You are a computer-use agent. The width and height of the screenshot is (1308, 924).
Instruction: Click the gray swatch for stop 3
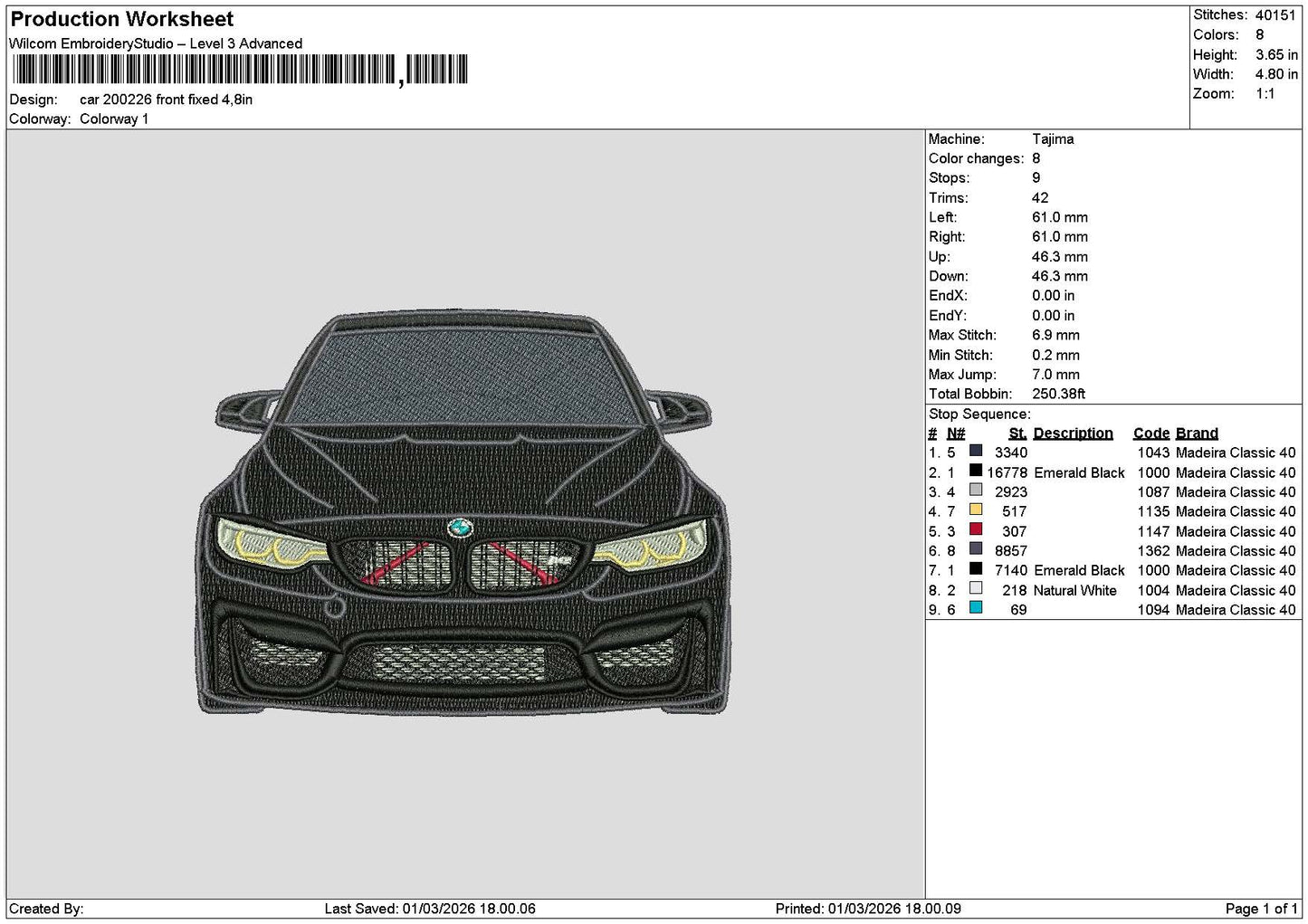click(976, 491)
